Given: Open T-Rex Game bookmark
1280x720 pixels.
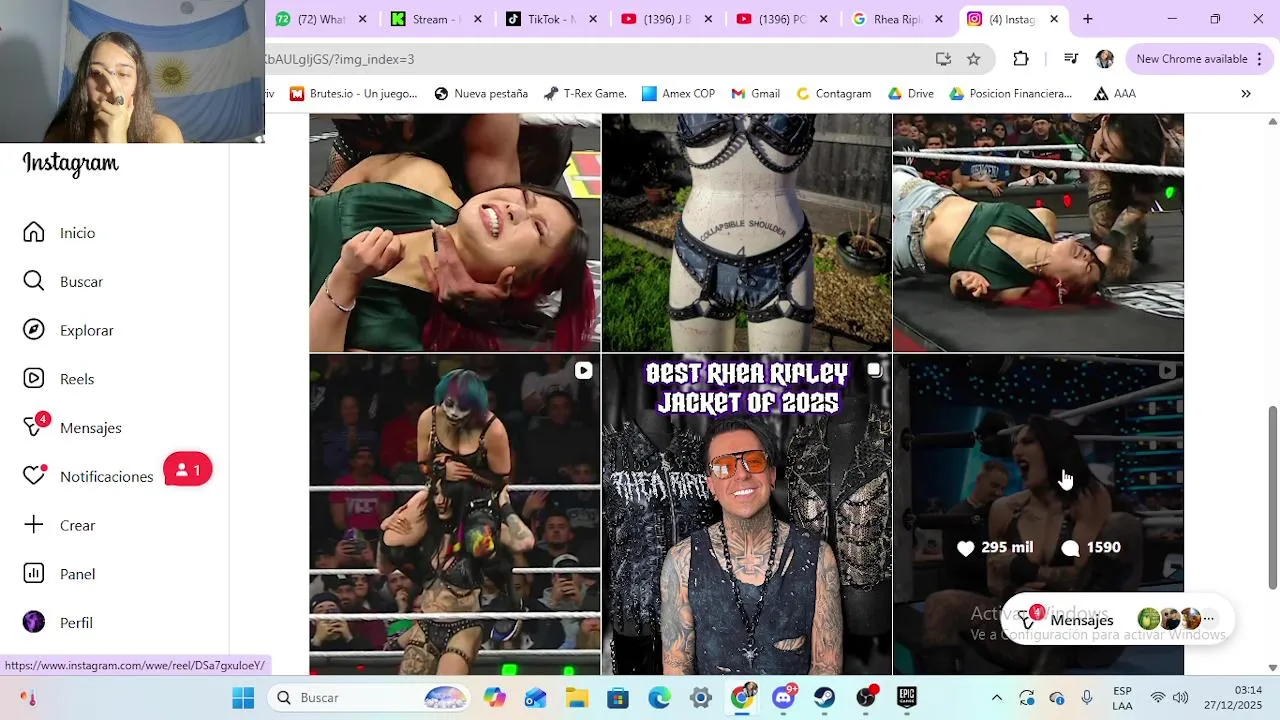Looking at the screenshot, I should click(x=585, y=93).
